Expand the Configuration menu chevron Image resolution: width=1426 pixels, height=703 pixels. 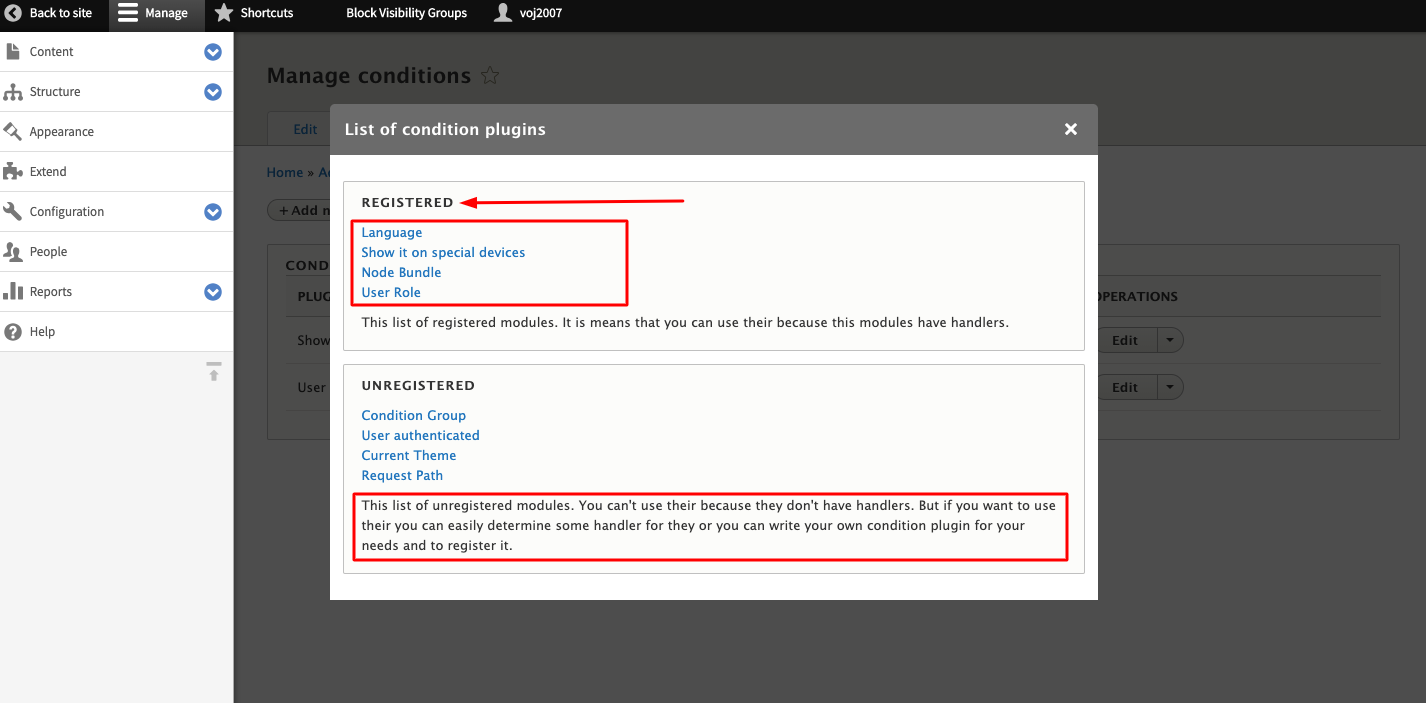coord(213,212)
